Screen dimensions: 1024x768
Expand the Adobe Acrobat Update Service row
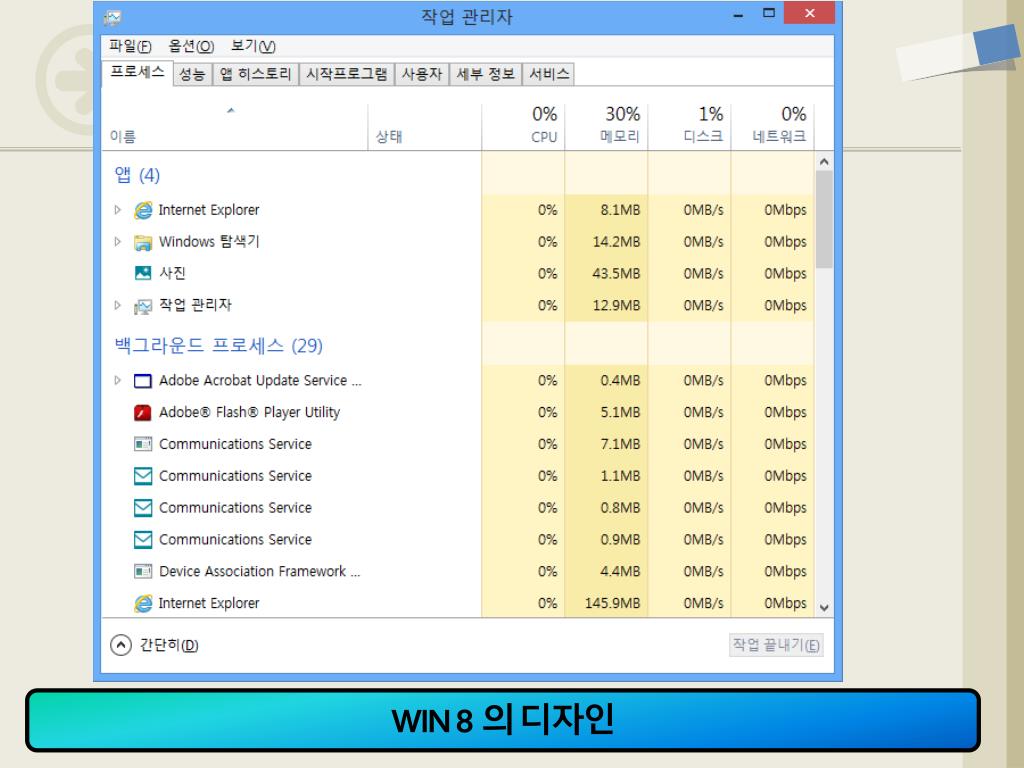tap(118, 380)
